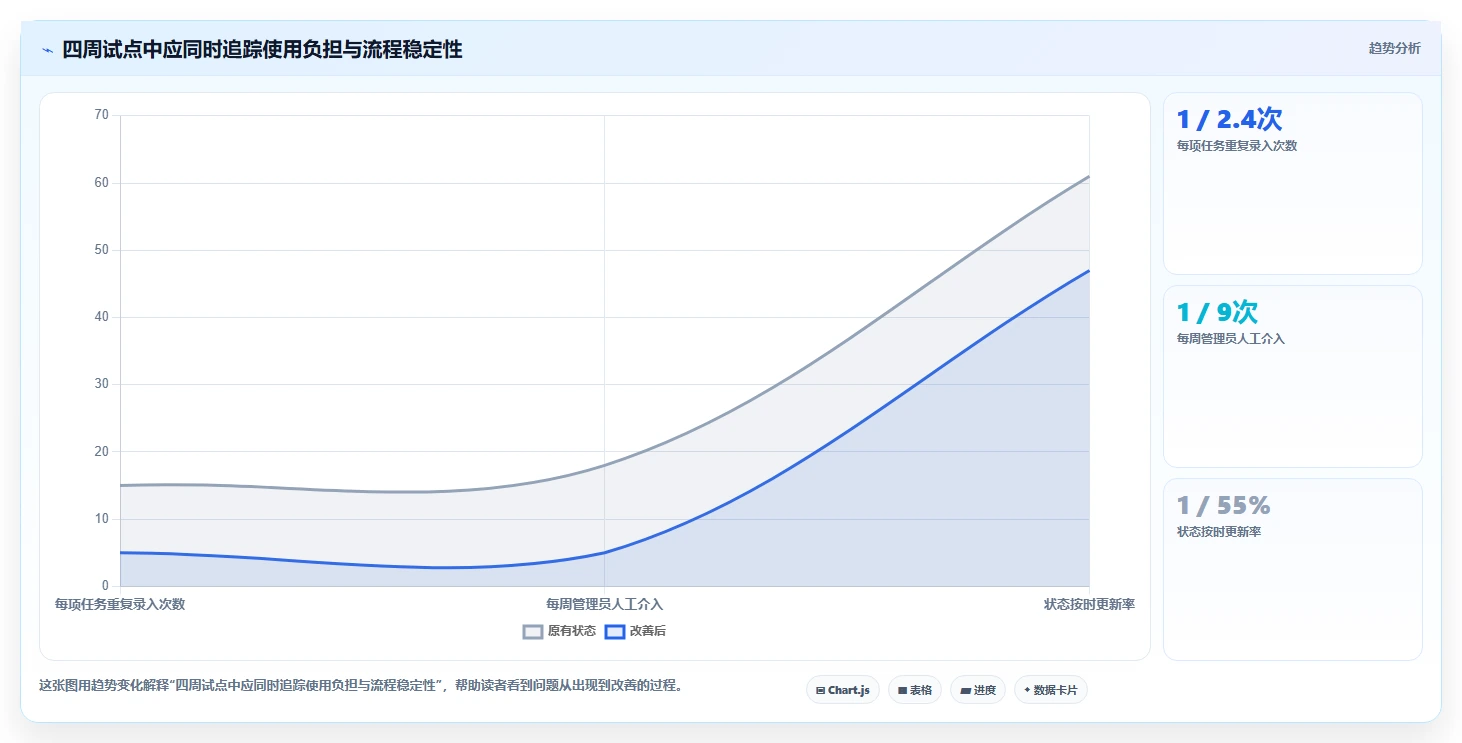Screen dimensions: 1462x743
Task: Click the 每周管理员人工介入 caption in second card
Action: tap(1231, 339)
